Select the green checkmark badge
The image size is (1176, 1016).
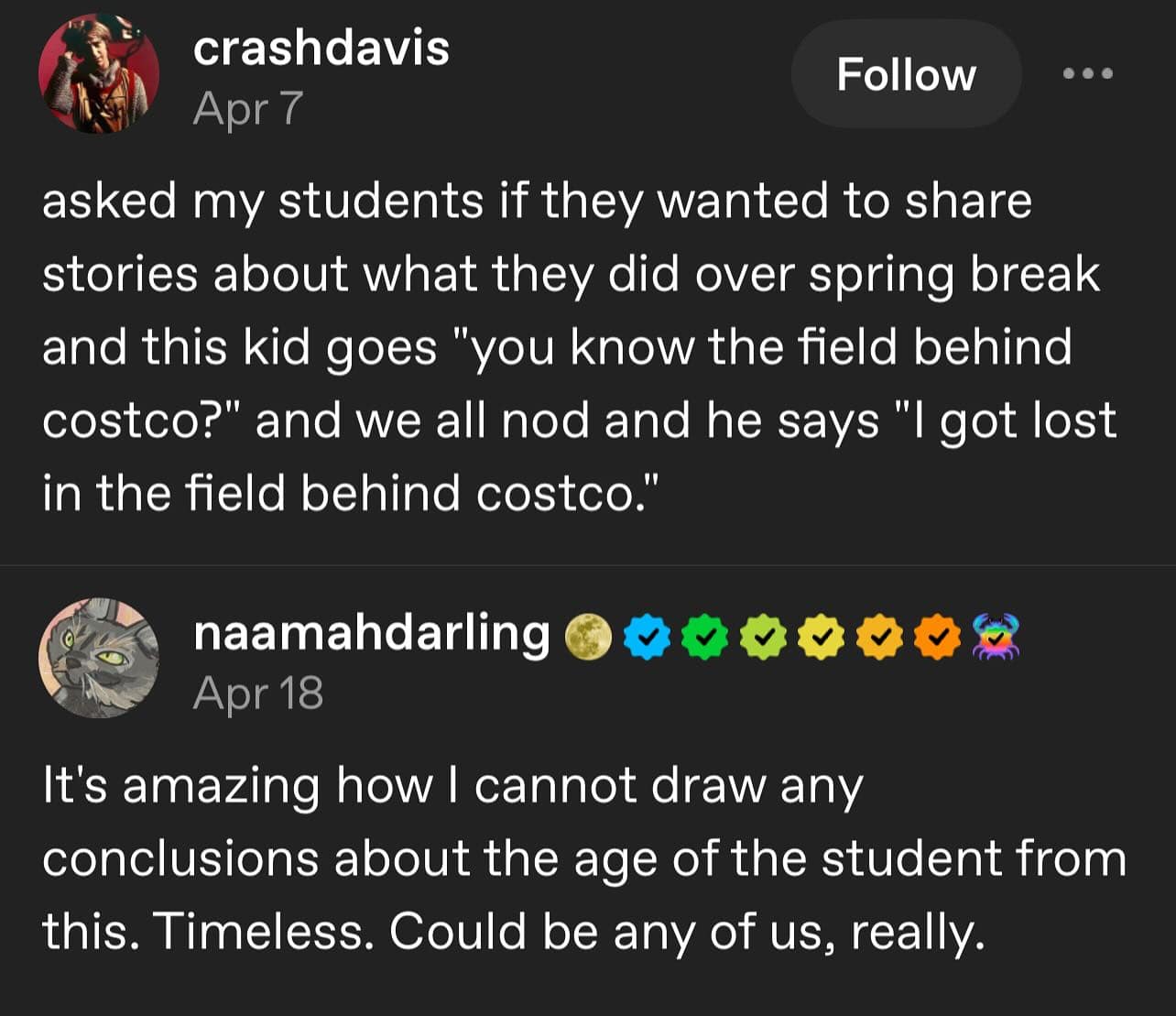(x=705, y=636)
